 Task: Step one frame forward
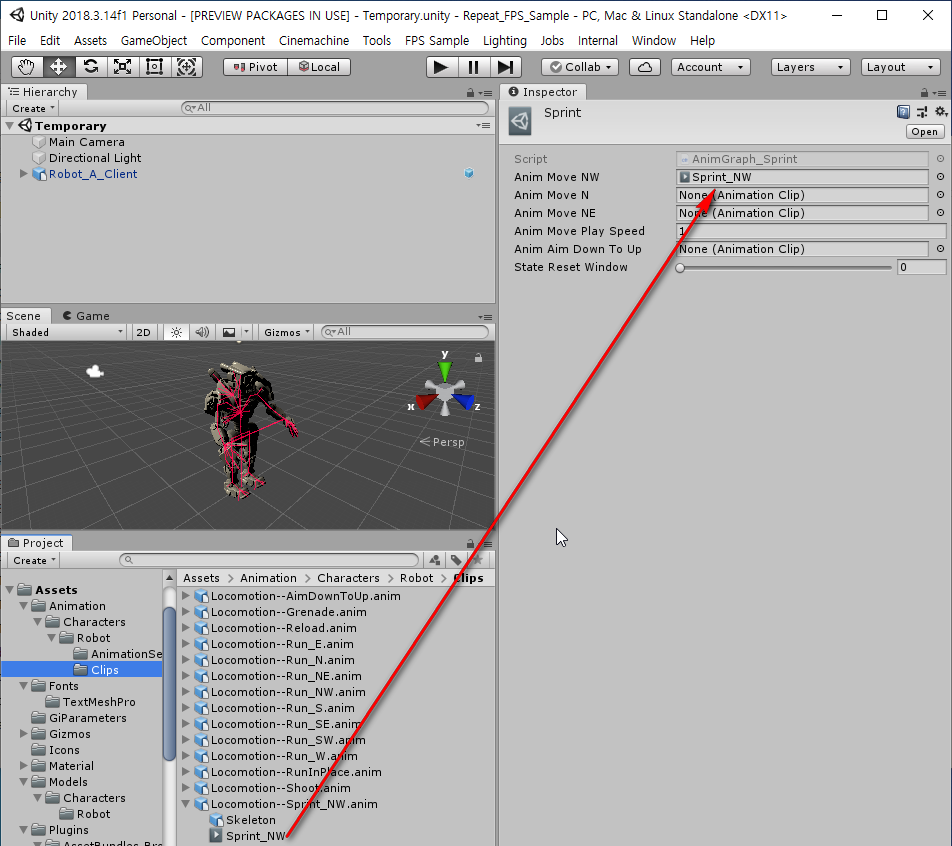tap(505, 67)
